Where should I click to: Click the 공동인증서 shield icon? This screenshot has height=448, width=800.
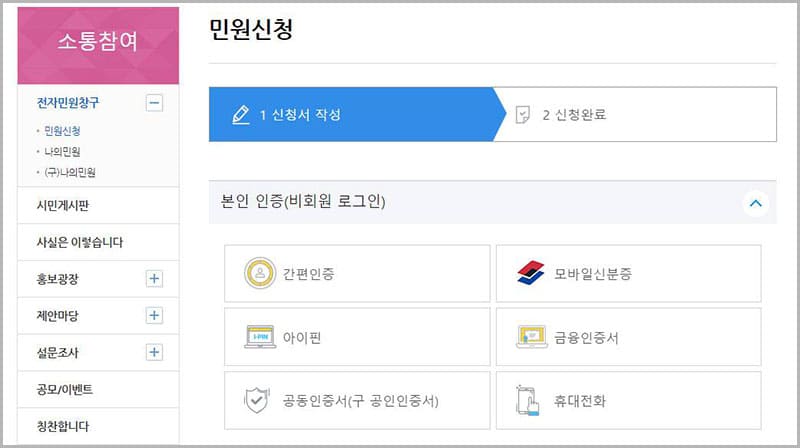258,401
